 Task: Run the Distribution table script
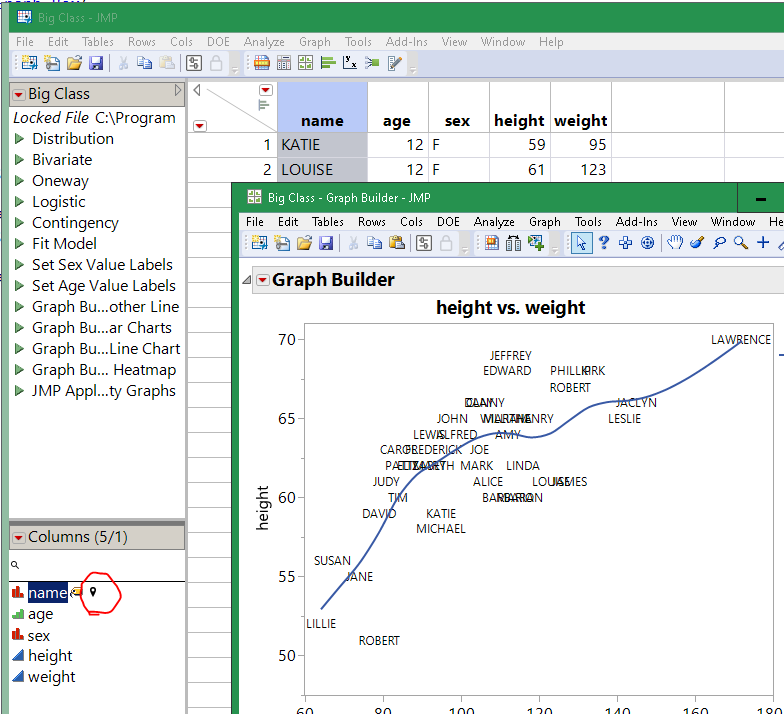tap(19, 139)
